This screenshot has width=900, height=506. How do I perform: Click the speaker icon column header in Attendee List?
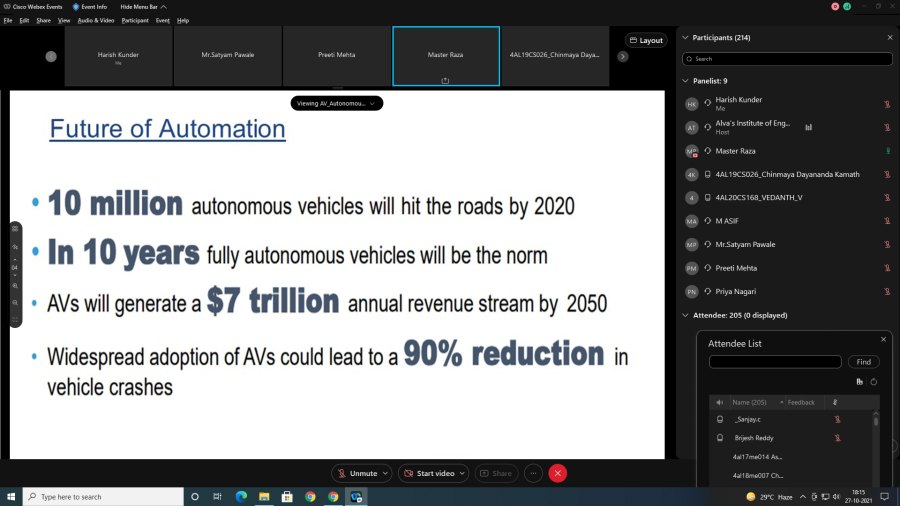719,402
